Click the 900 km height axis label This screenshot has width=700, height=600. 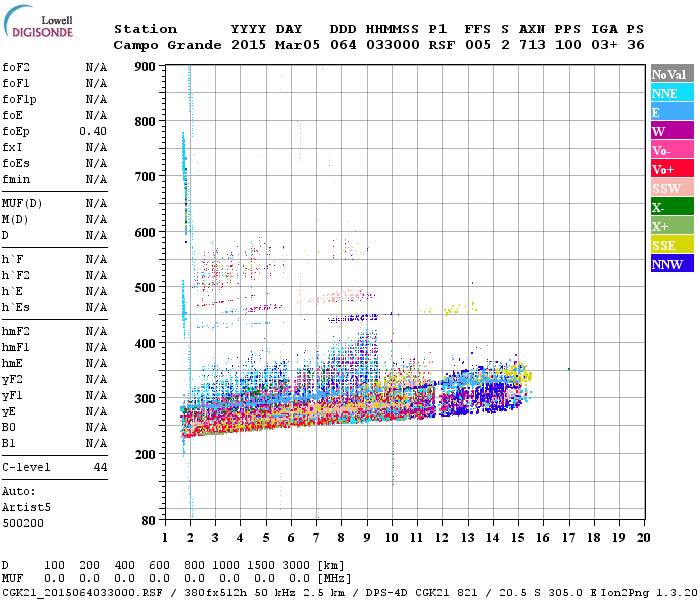tap(145, 67)
